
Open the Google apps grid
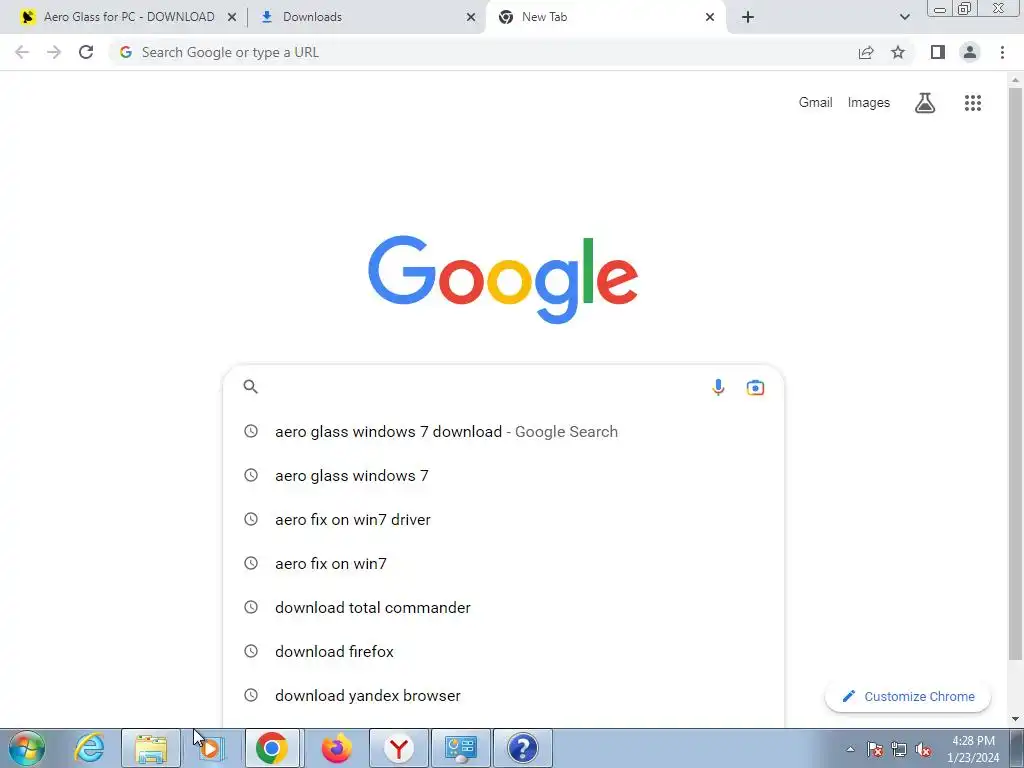972,103
